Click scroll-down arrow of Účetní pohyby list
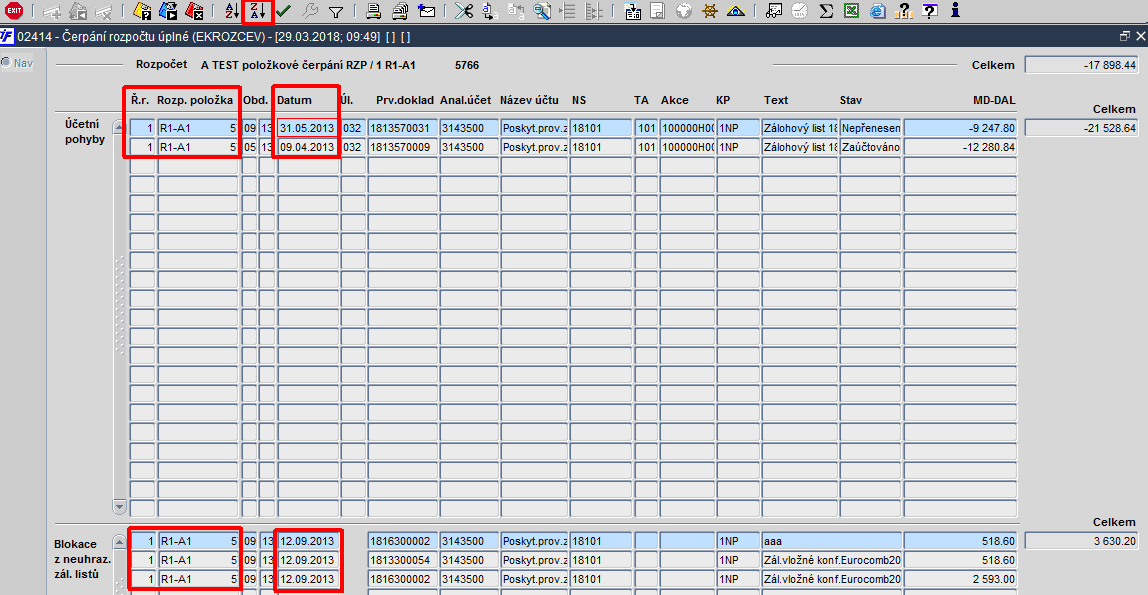Image resolution: width=1148 pixels, height=595 pixels. pos(119,506)
